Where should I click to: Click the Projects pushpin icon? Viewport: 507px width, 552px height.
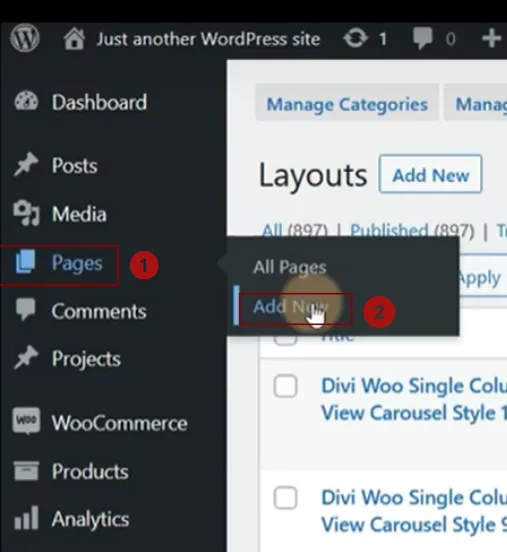click(x=26, y=358)
